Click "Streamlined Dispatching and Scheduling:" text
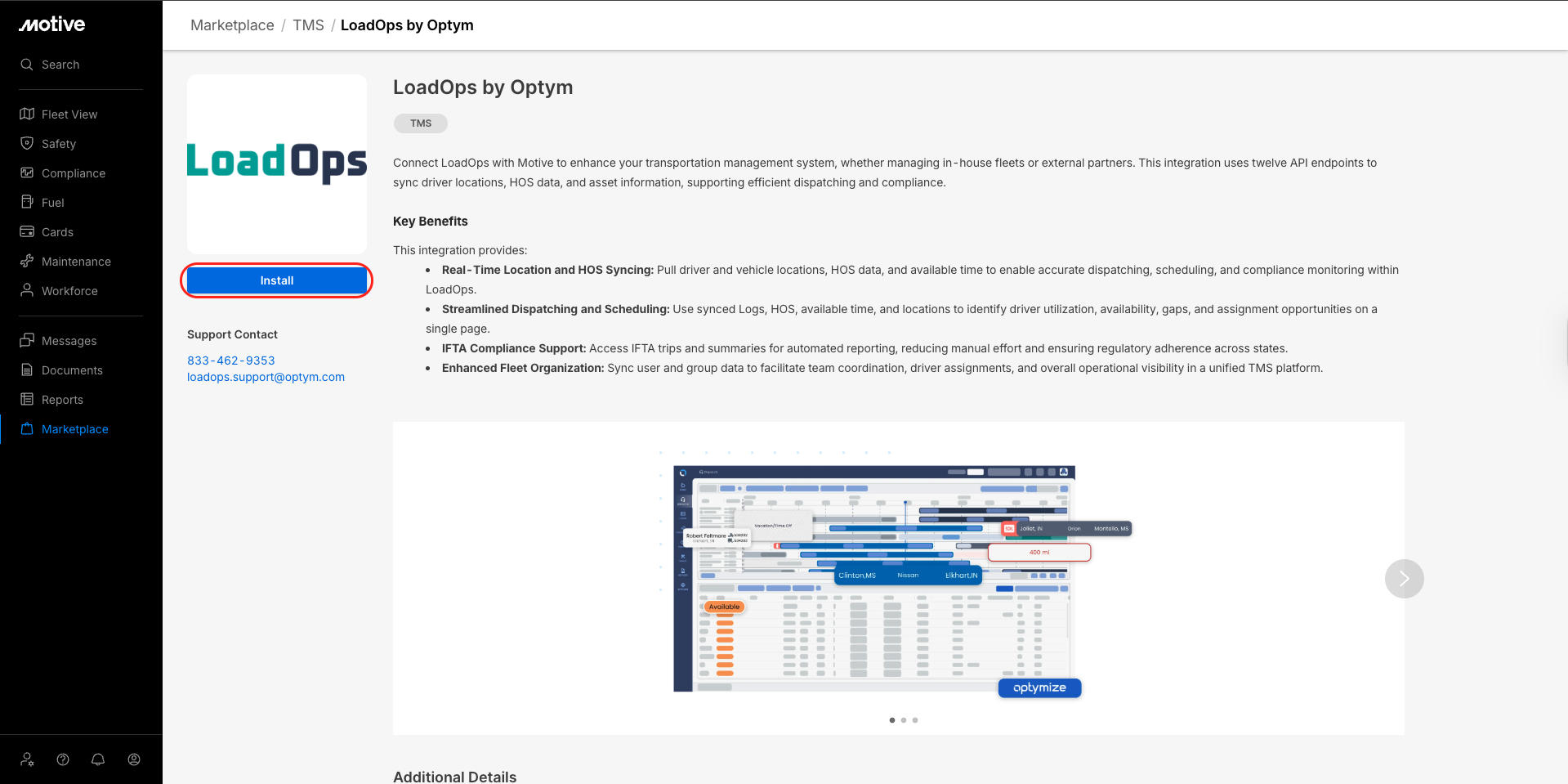The width and height of the screenshot is (1568, 784). [x=556, y=309]
